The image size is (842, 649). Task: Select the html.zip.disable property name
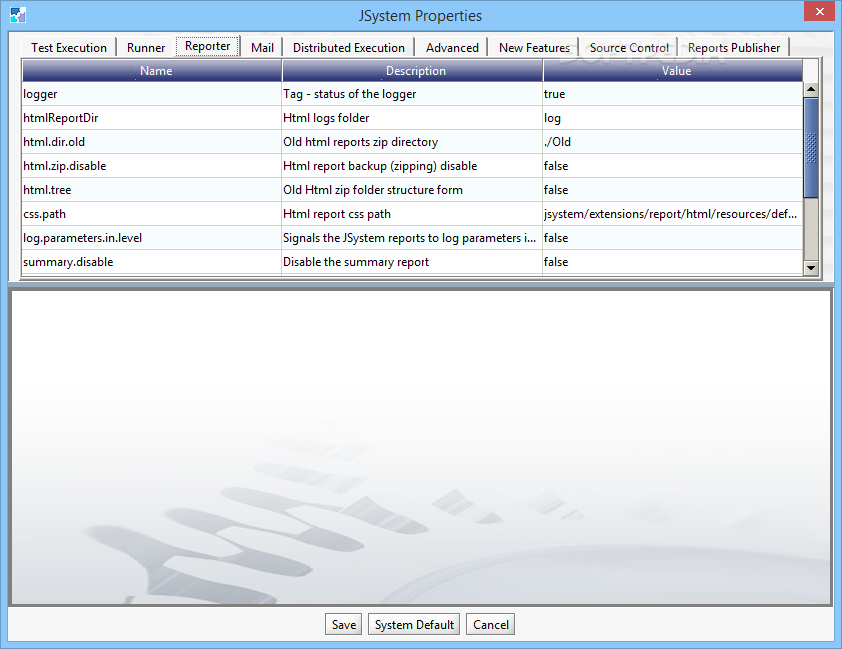152,166
